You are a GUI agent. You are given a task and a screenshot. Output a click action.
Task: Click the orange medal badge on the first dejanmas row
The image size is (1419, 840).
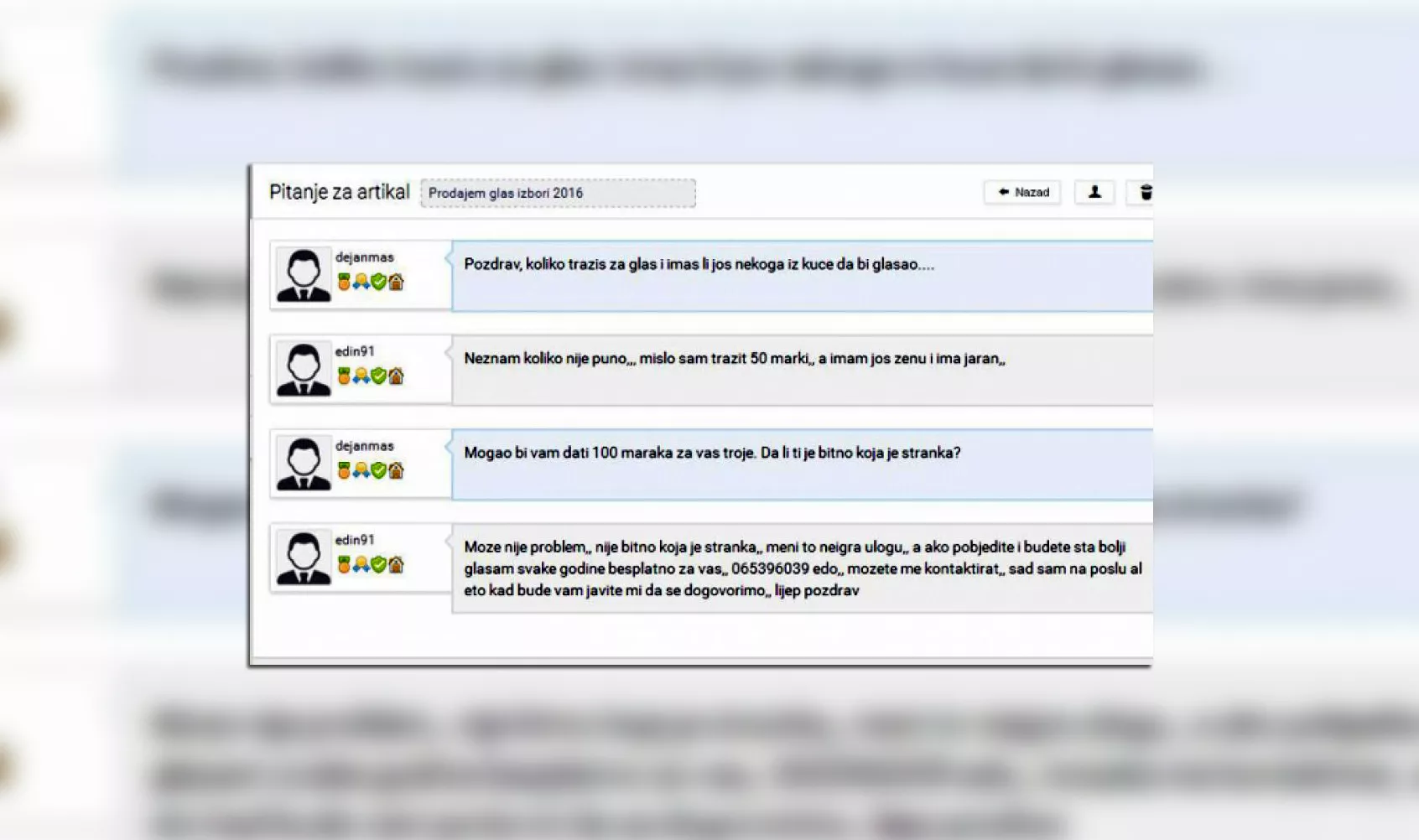(x=344, y=282)
